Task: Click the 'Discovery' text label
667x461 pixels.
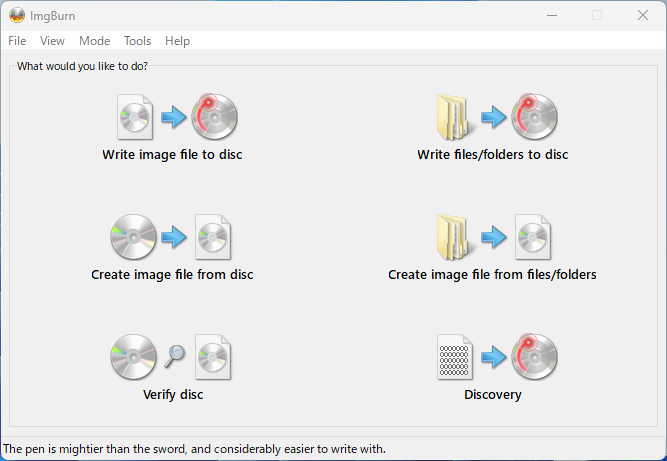Action: coord(493,395)
